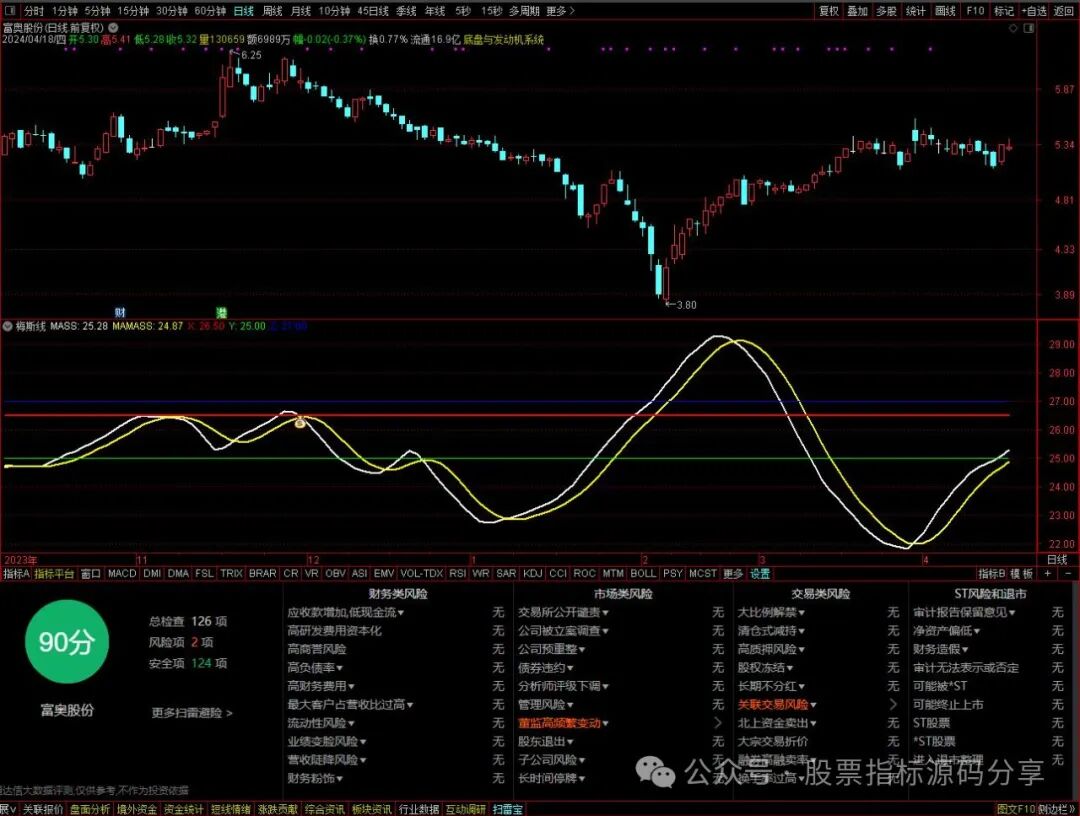1080x816 pixels.
Task: Open F10 company info
Action: (x=975, y=11)
